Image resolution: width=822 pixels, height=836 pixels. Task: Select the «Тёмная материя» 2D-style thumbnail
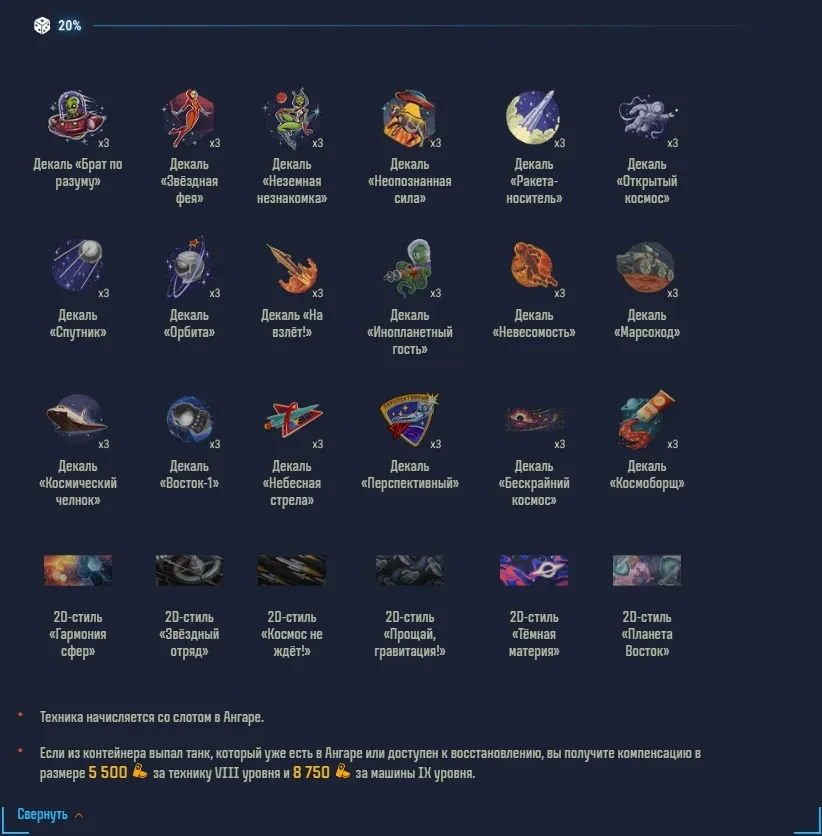tap(534, 570)
